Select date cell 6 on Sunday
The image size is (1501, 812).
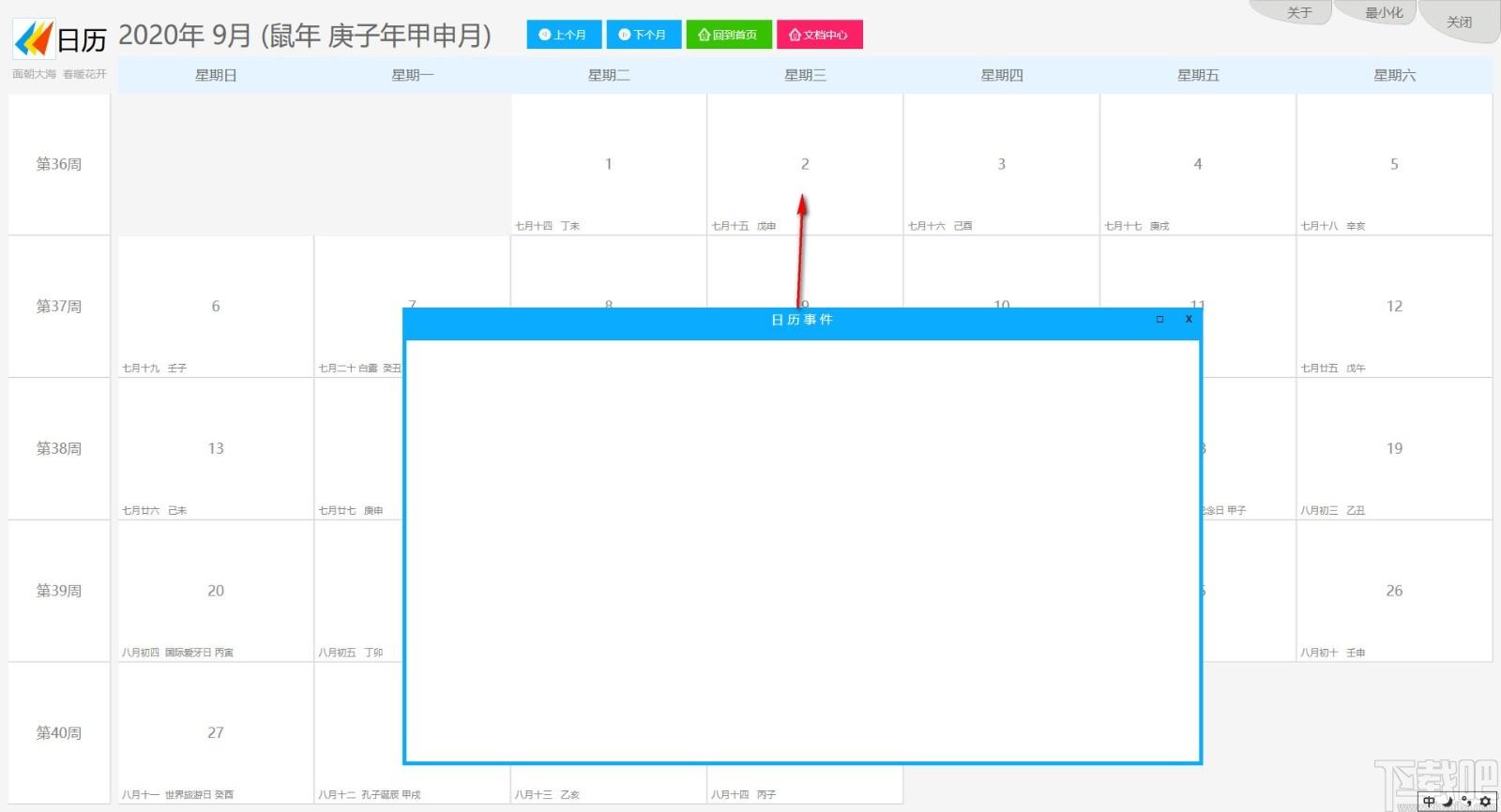coord(216,307)
